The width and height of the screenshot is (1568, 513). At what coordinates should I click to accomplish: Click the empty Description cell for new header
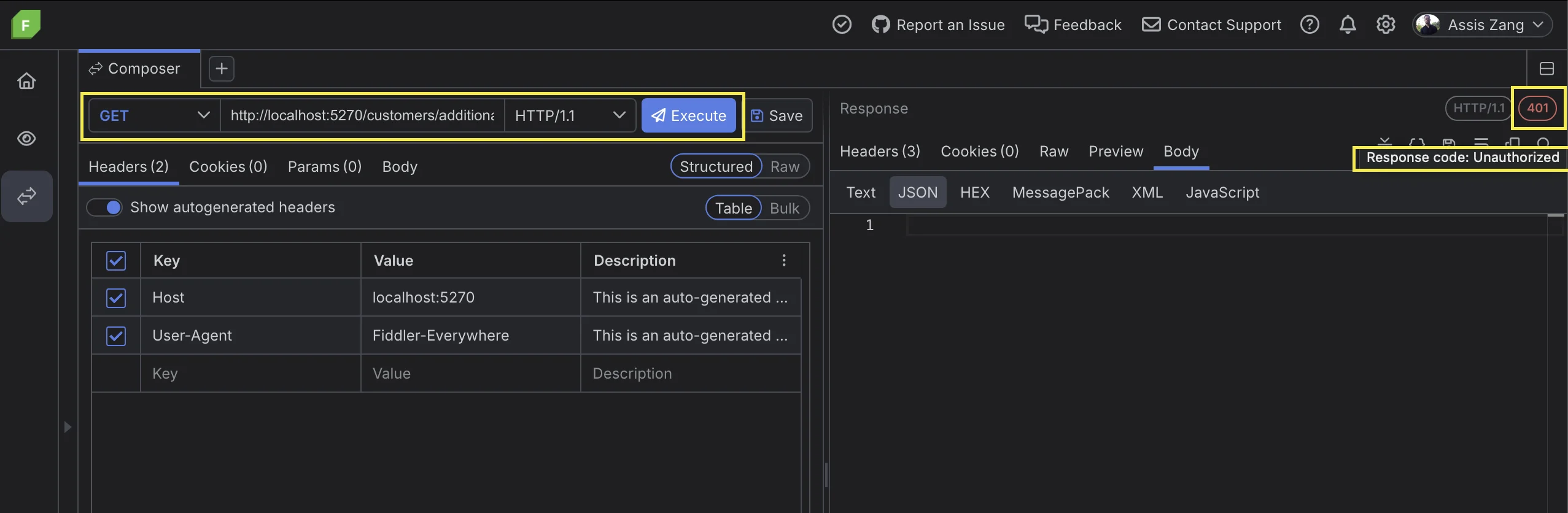click(x=691, y=373)
